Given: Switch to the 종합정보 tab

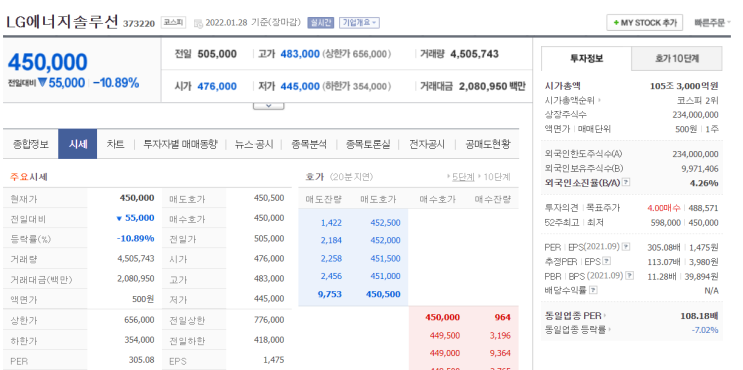Looking at the screenshot, I should 31,144.
